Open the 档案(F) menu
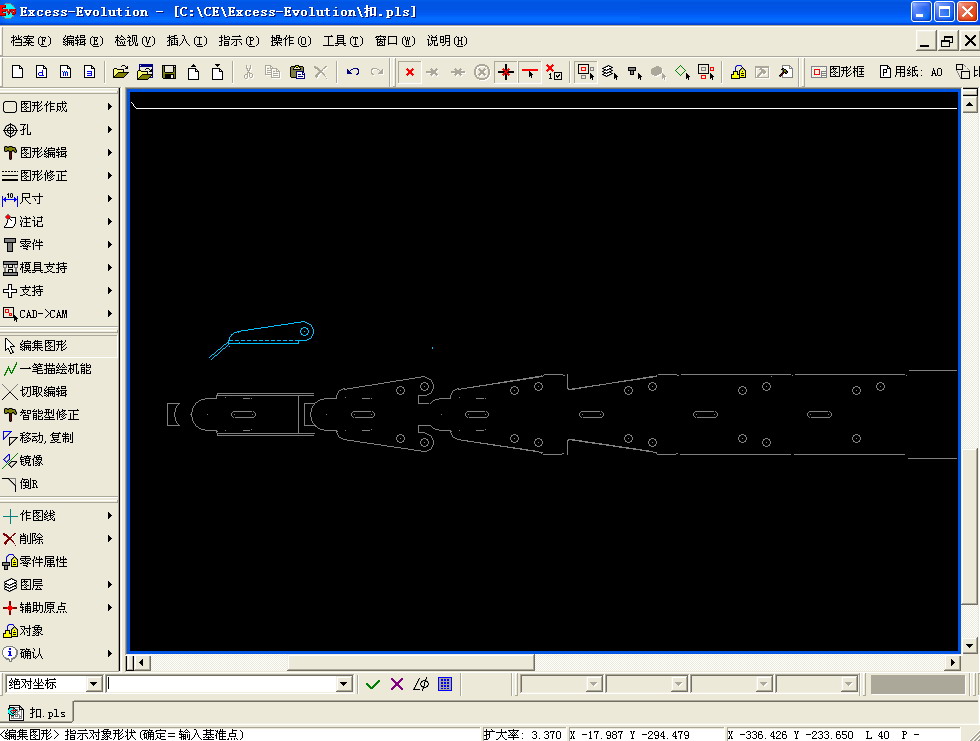980x741 pixels. pyautogui.click(x=31, y=41)
